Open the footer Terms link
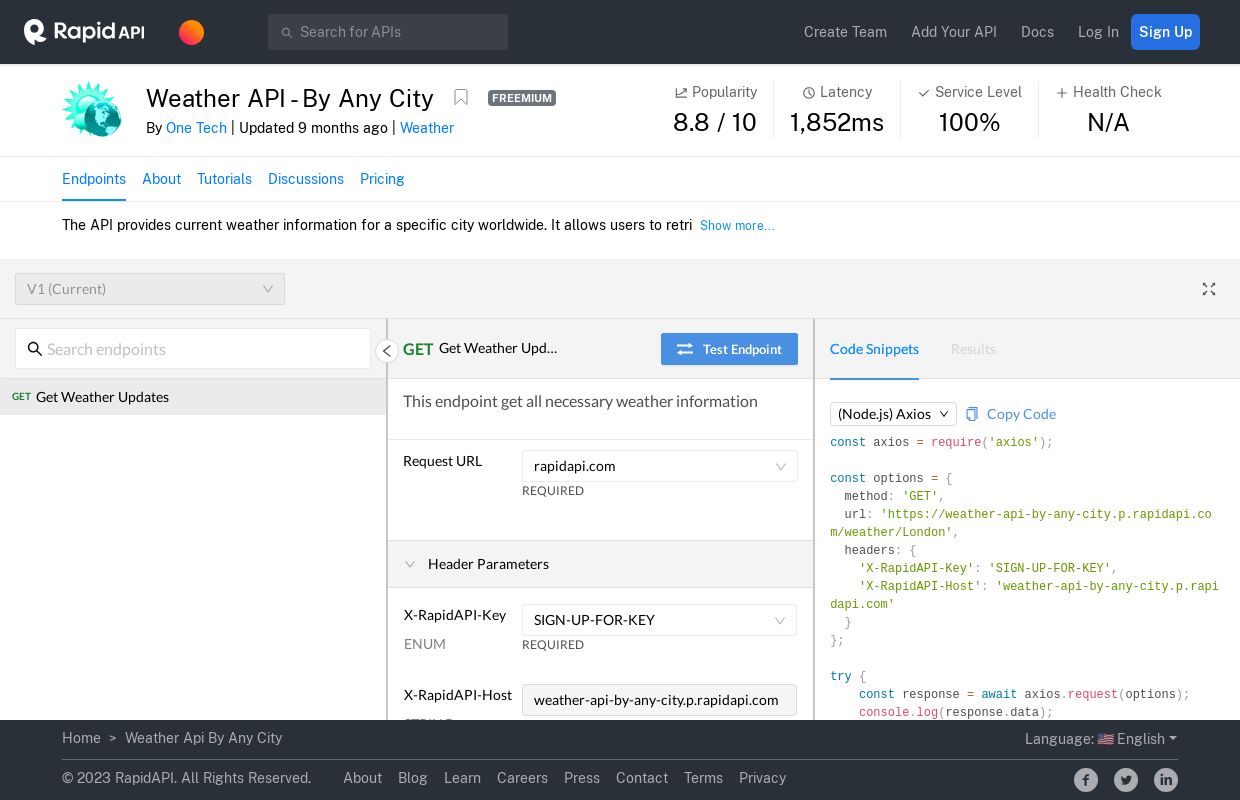 [703, 778]
